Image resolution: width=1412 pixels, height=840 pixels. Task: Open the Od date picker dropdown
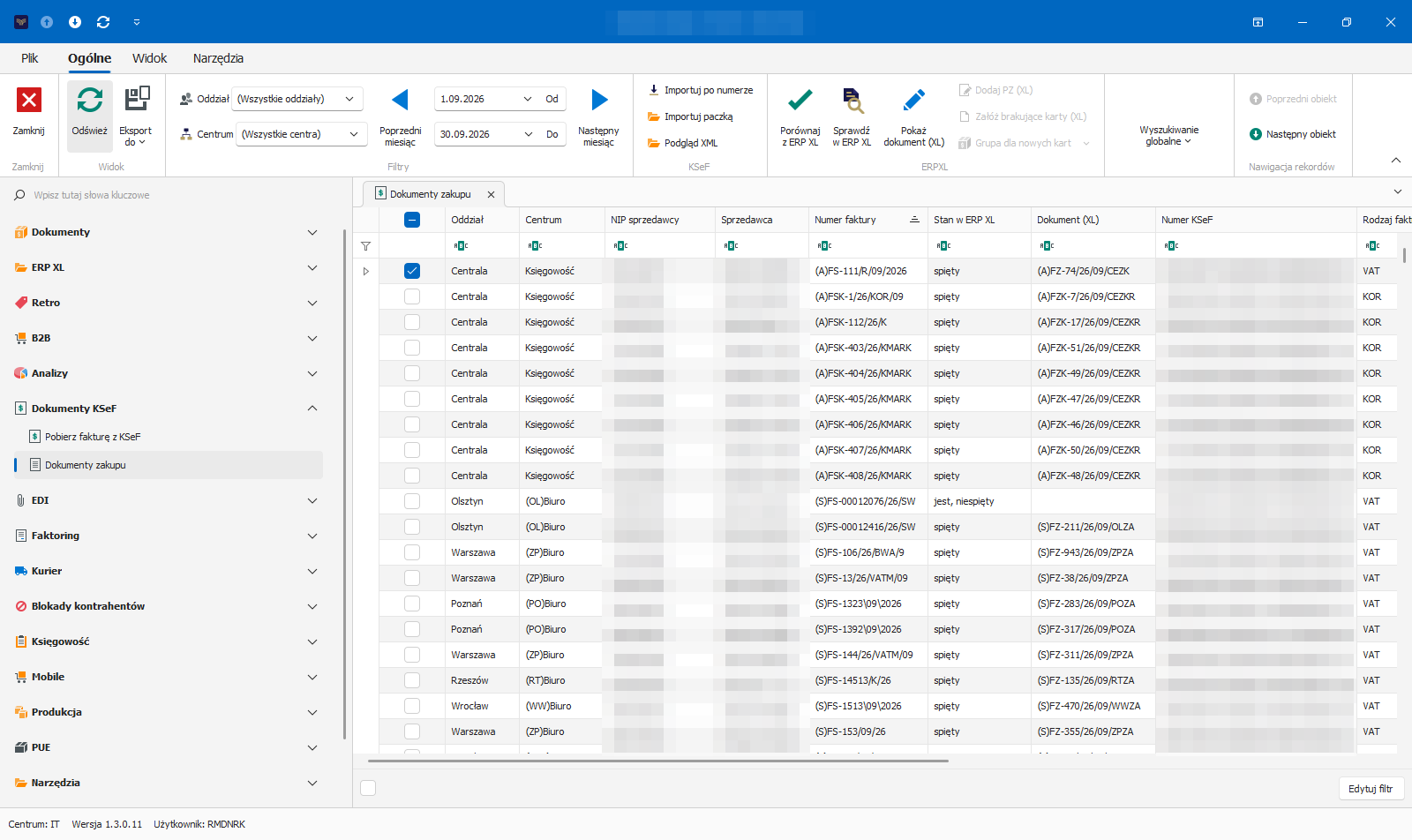(528, 99)
